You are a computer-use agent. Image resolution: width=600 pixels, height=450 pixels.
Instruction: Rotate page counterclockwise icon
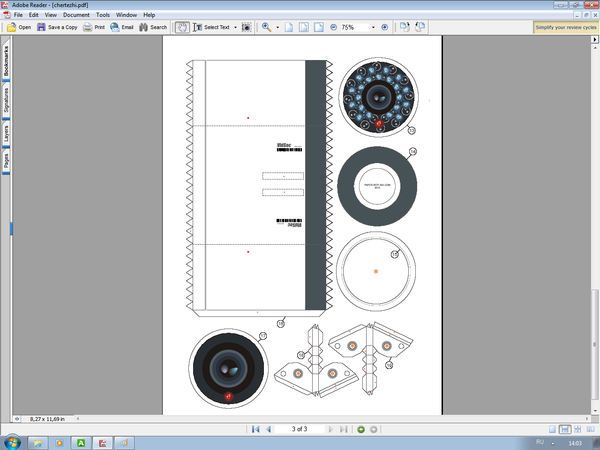(x=420, y=27)
